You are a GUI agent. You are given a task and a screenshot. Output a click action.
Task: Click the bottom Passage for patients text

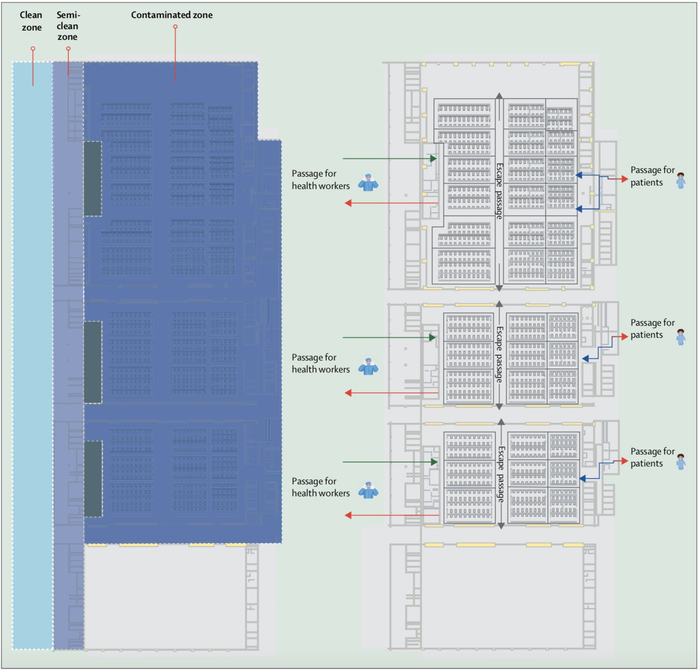point(652,457)
